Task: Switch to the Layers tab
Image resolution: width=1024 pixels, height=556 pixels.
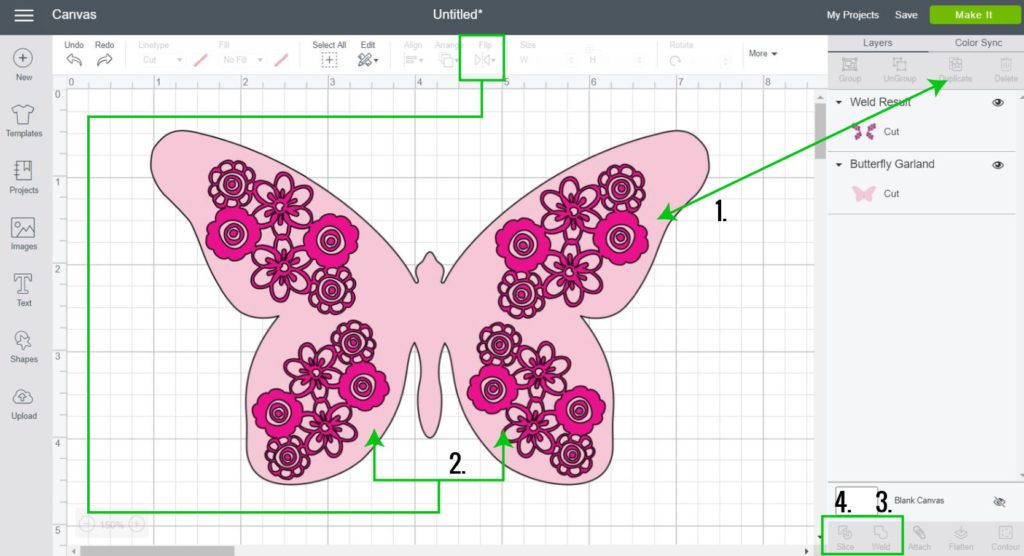Action: tap(877, 42)
